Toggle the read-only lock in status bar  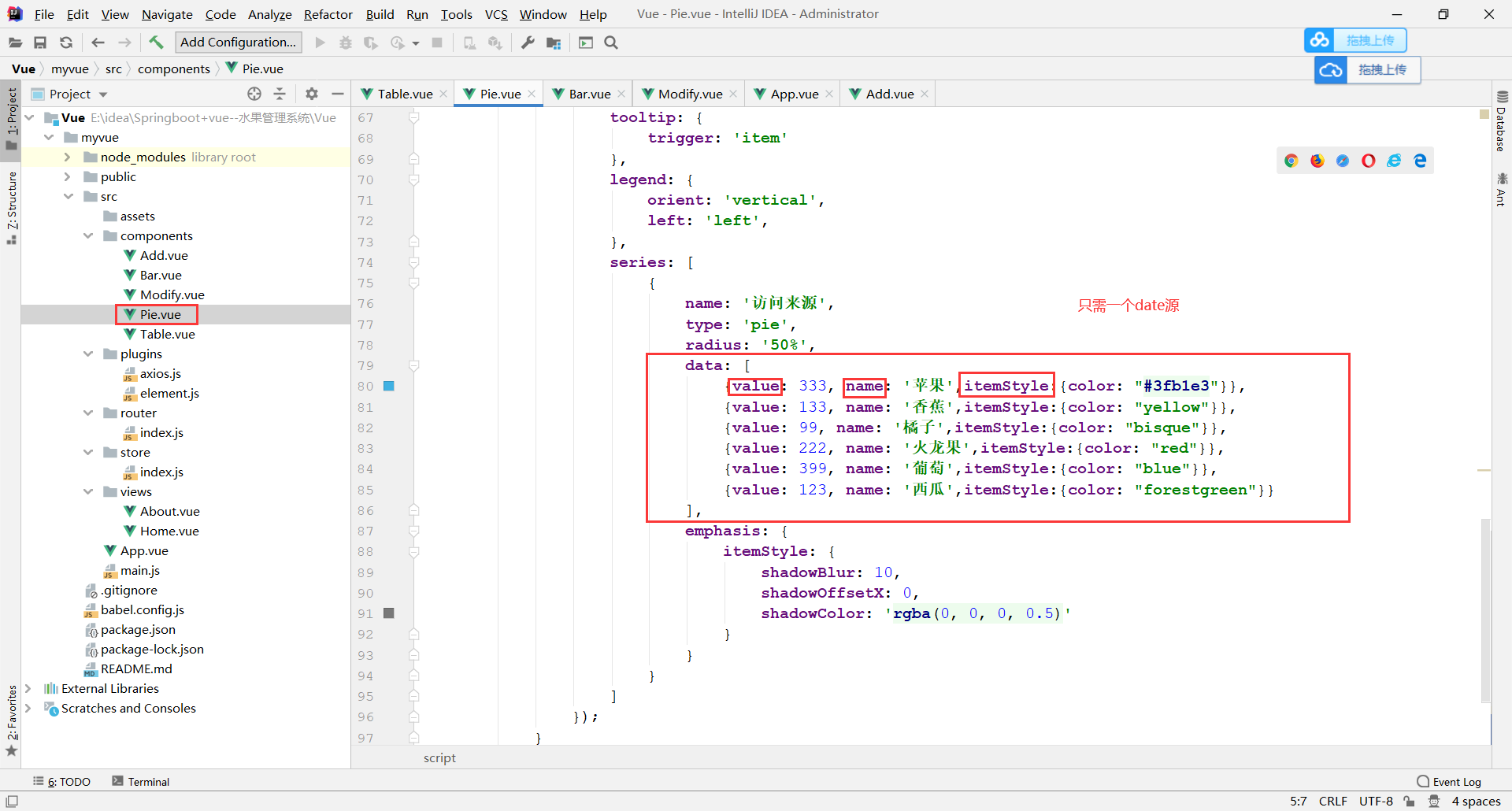coord(1410,801)
